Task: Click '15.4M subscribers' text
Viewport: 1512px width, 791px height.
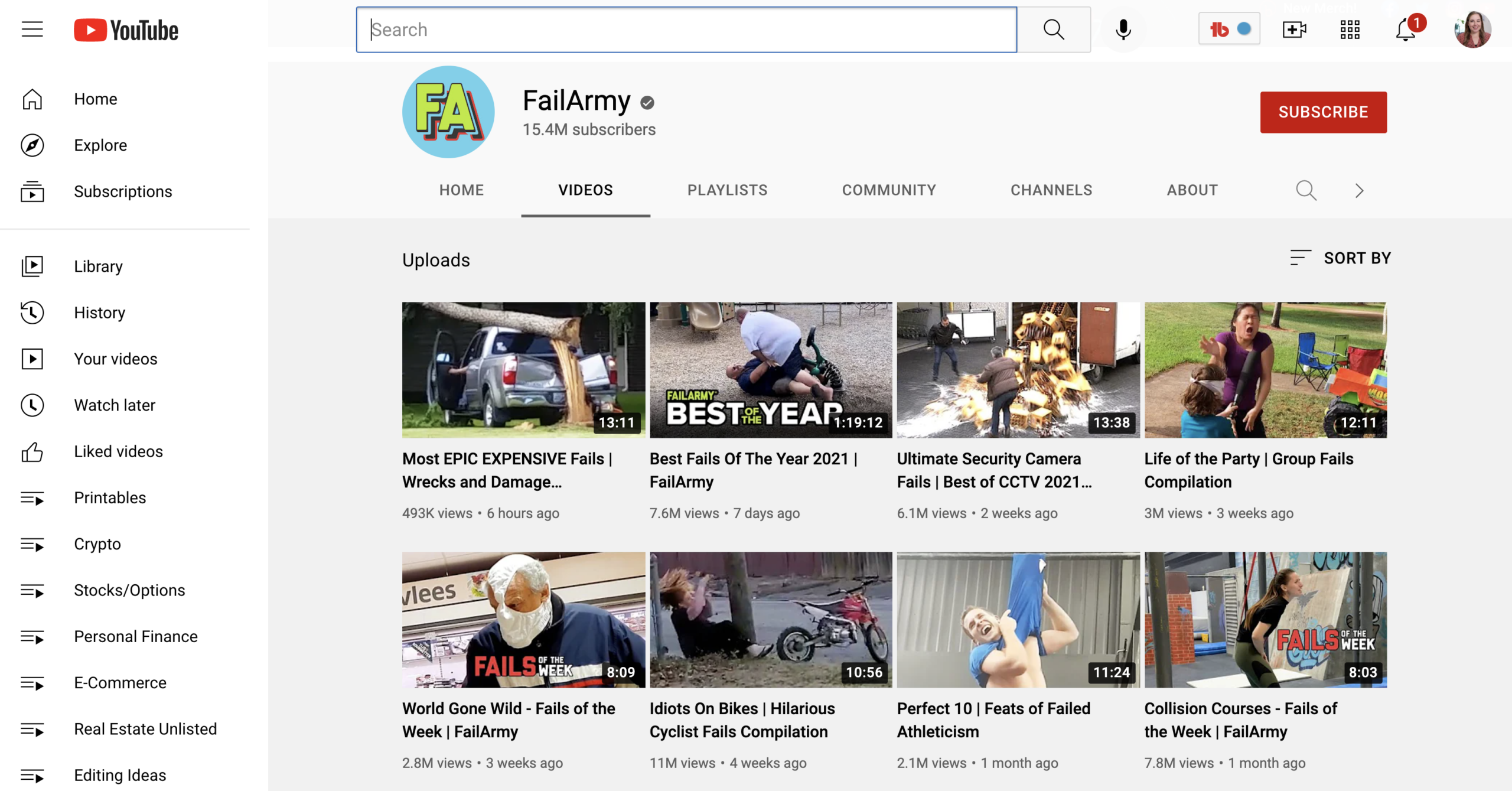Action: point(589,130)
